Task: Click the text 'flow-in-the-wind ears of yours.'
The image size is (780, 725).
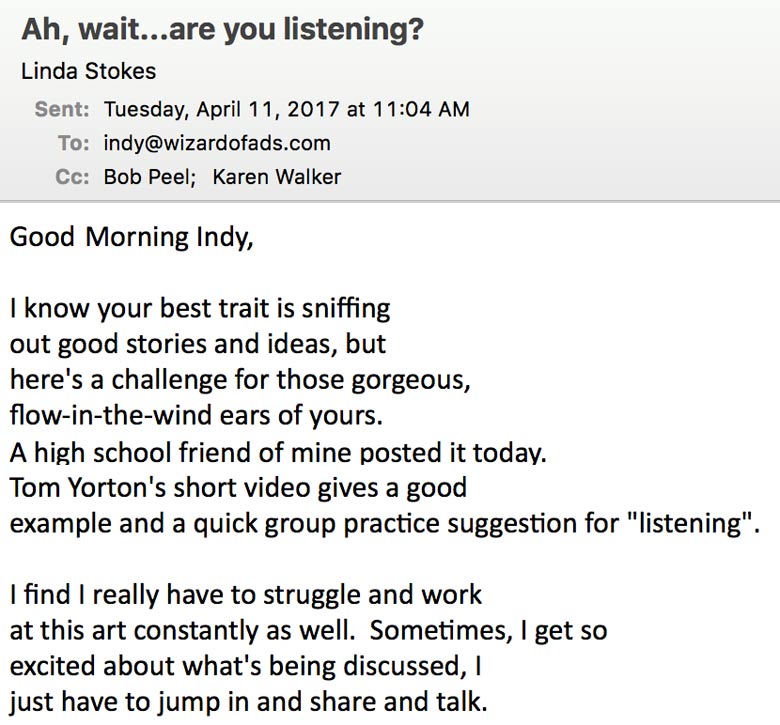Action: [x=196, y=415]
